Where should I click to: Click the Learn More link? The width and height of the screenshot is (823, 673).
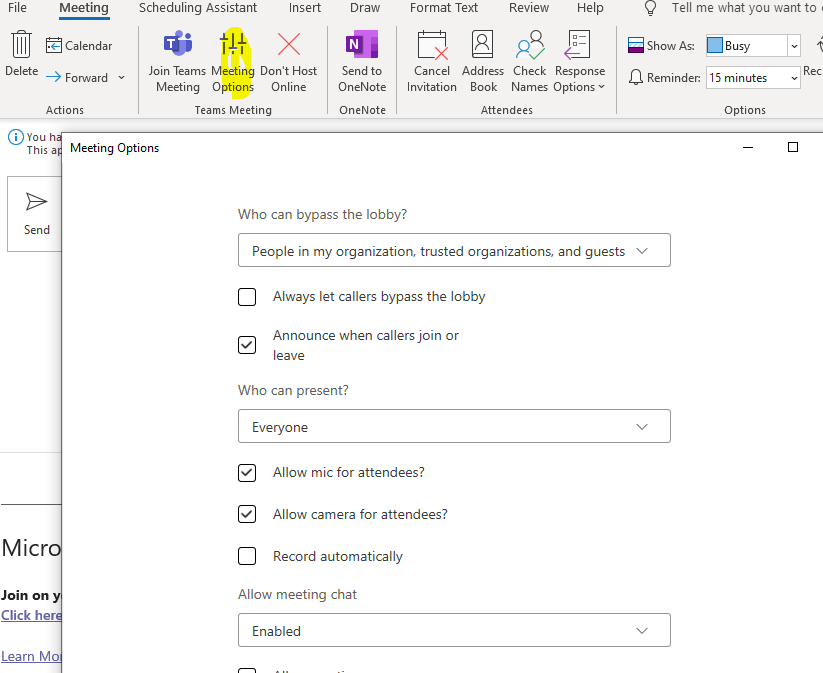coord(31,656)
